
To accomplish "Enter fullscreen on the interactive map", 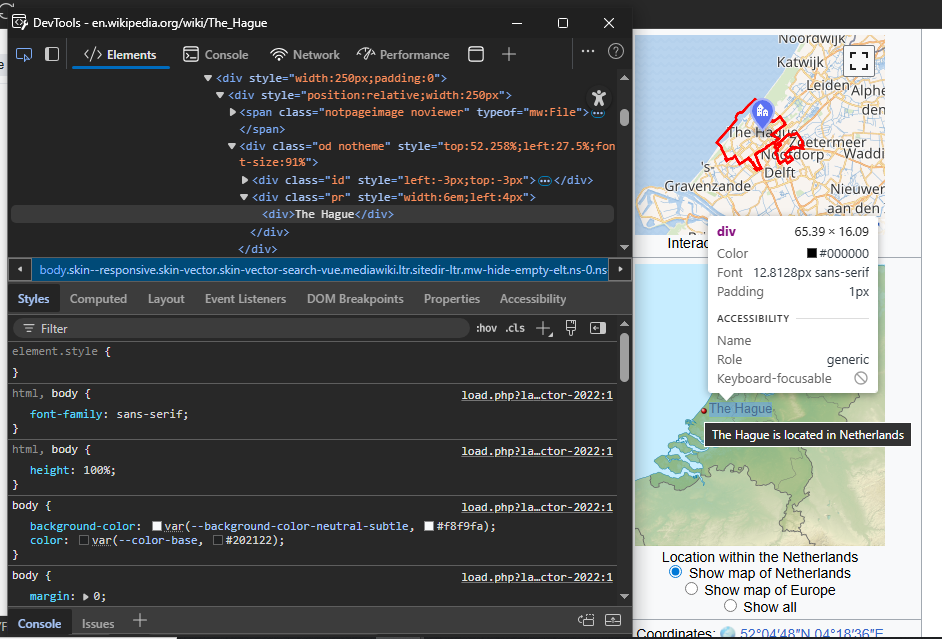I will 858,60.
